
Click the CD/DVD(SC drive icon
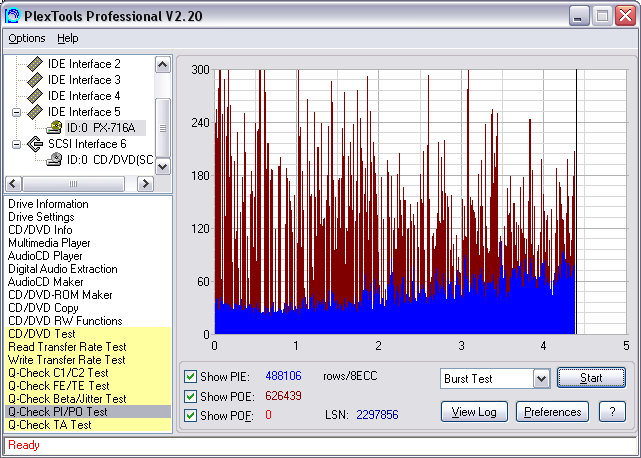pos(54,159)
